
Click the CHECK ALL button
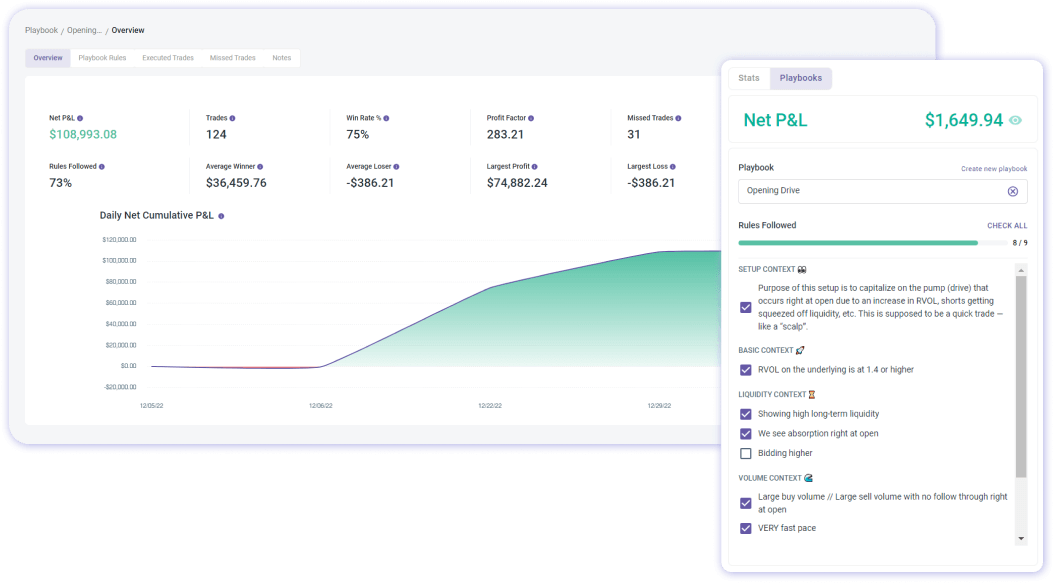(x=1007, y=225)
